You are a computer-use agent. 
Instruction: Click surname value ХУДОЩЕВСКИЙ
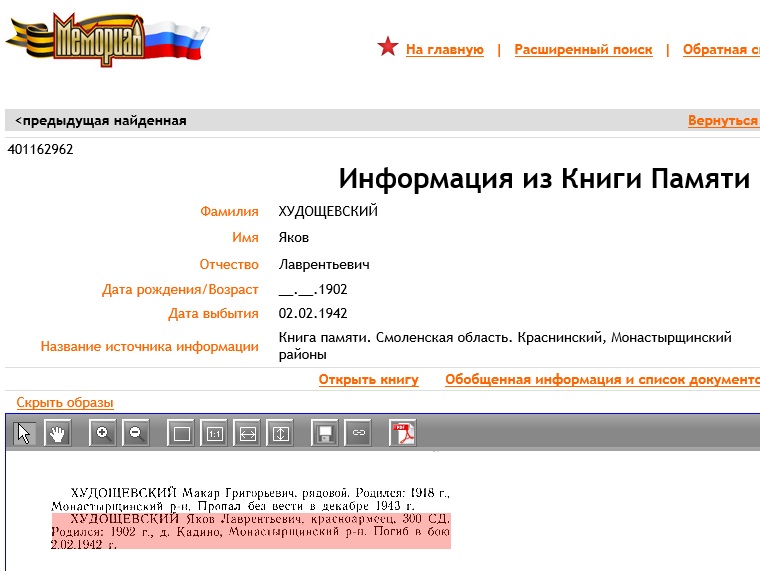(x=328, y=211)
